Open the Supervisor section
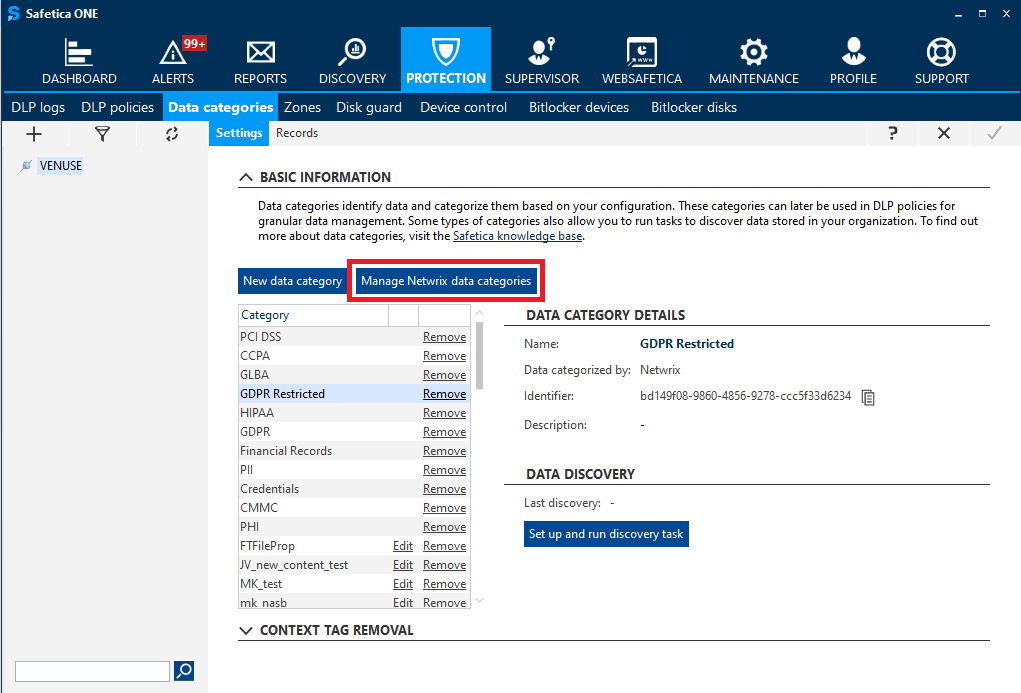The height and width of the screenshot is (693, 1021). (x=542, y=61)
